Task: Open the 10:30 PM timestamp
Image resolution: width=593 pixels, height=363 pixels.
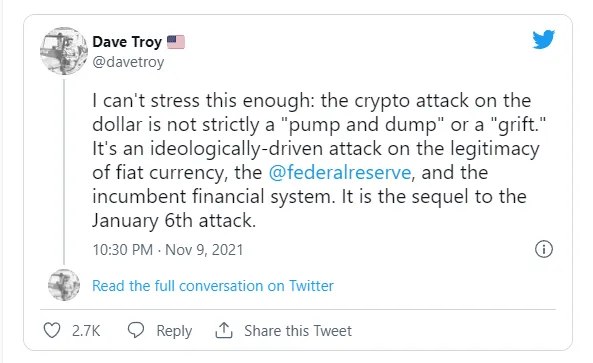Action: 123,250
